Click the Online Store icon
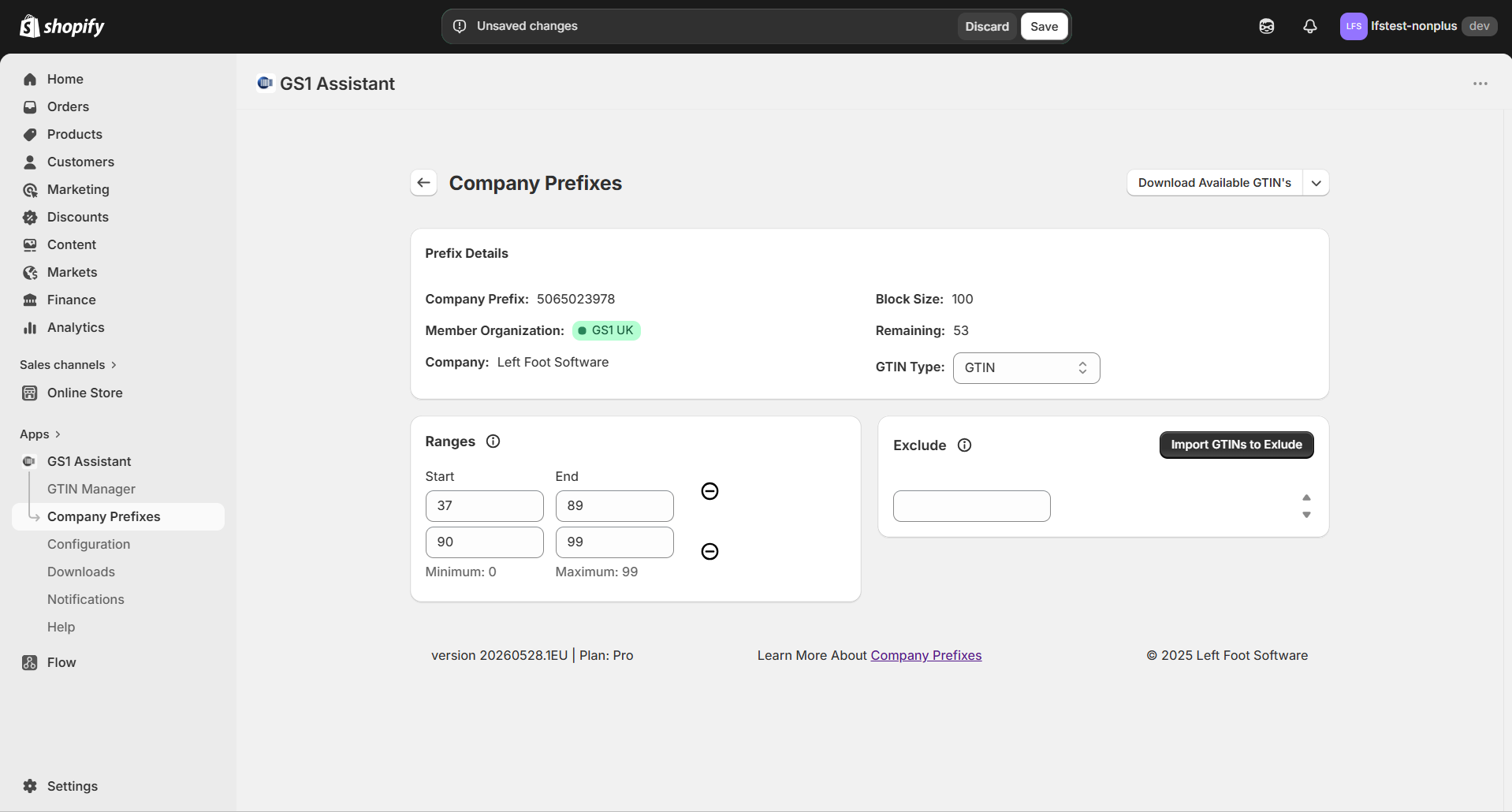This screenshot has width=1512, height=812. 30,393
